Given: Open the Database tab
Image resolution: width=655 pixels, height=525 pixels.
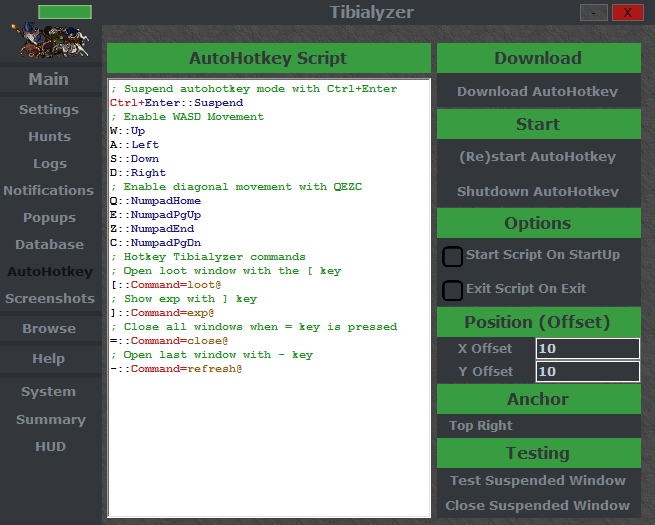Looking at the screenshot, I should (x=49, y=244).
